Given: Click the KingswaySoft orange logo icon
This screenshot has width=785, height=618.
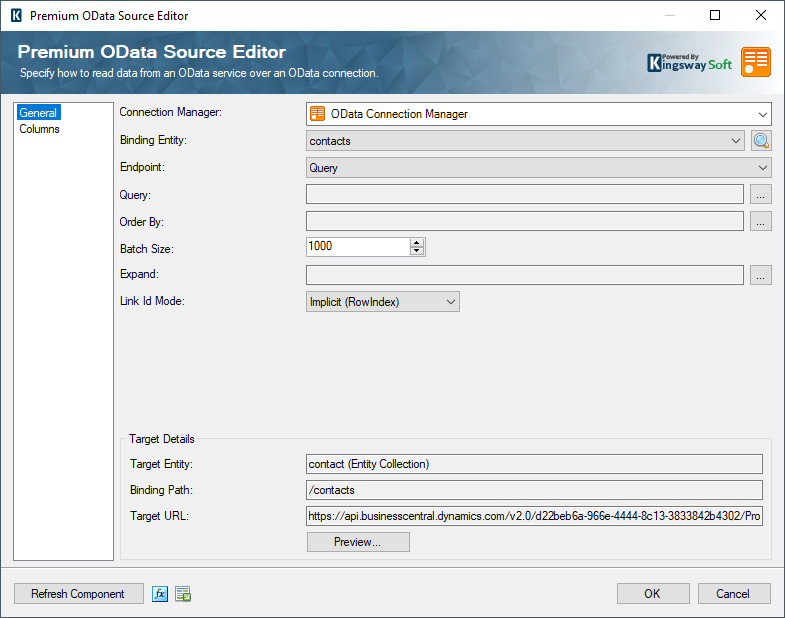Looking at the screenshot, I should [756, 62].
